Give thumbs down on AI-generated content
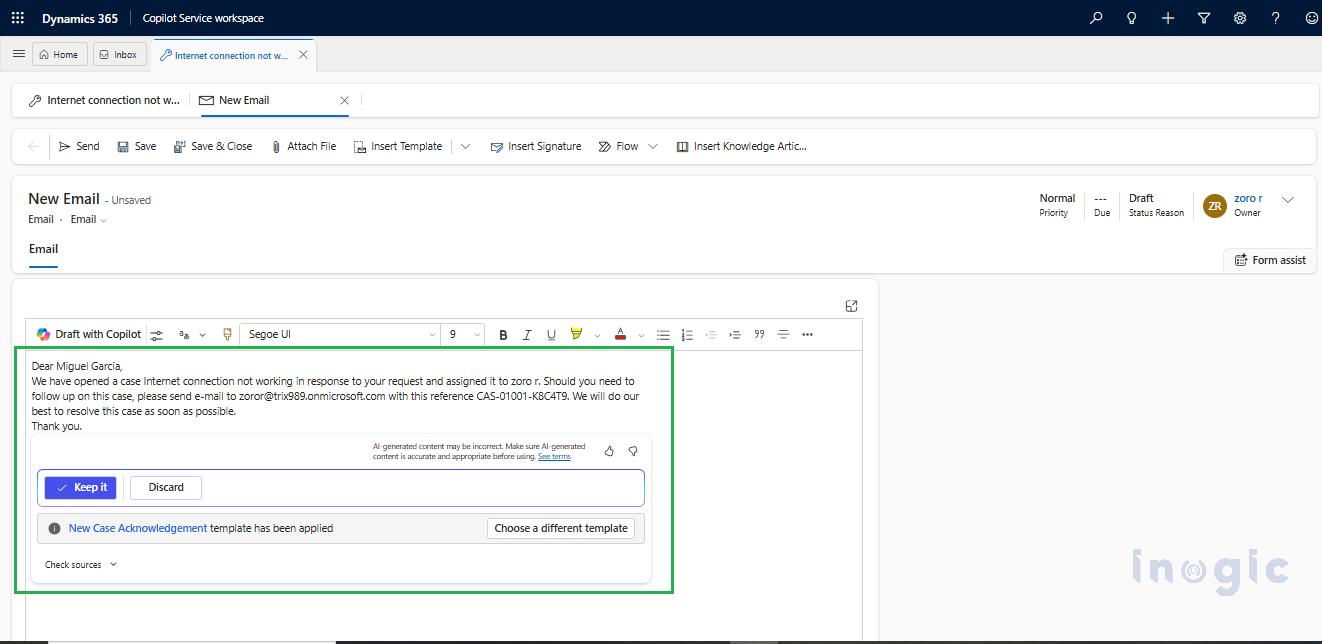The image size is (1322, 644). pyautogui.click(x=632, y=451)
